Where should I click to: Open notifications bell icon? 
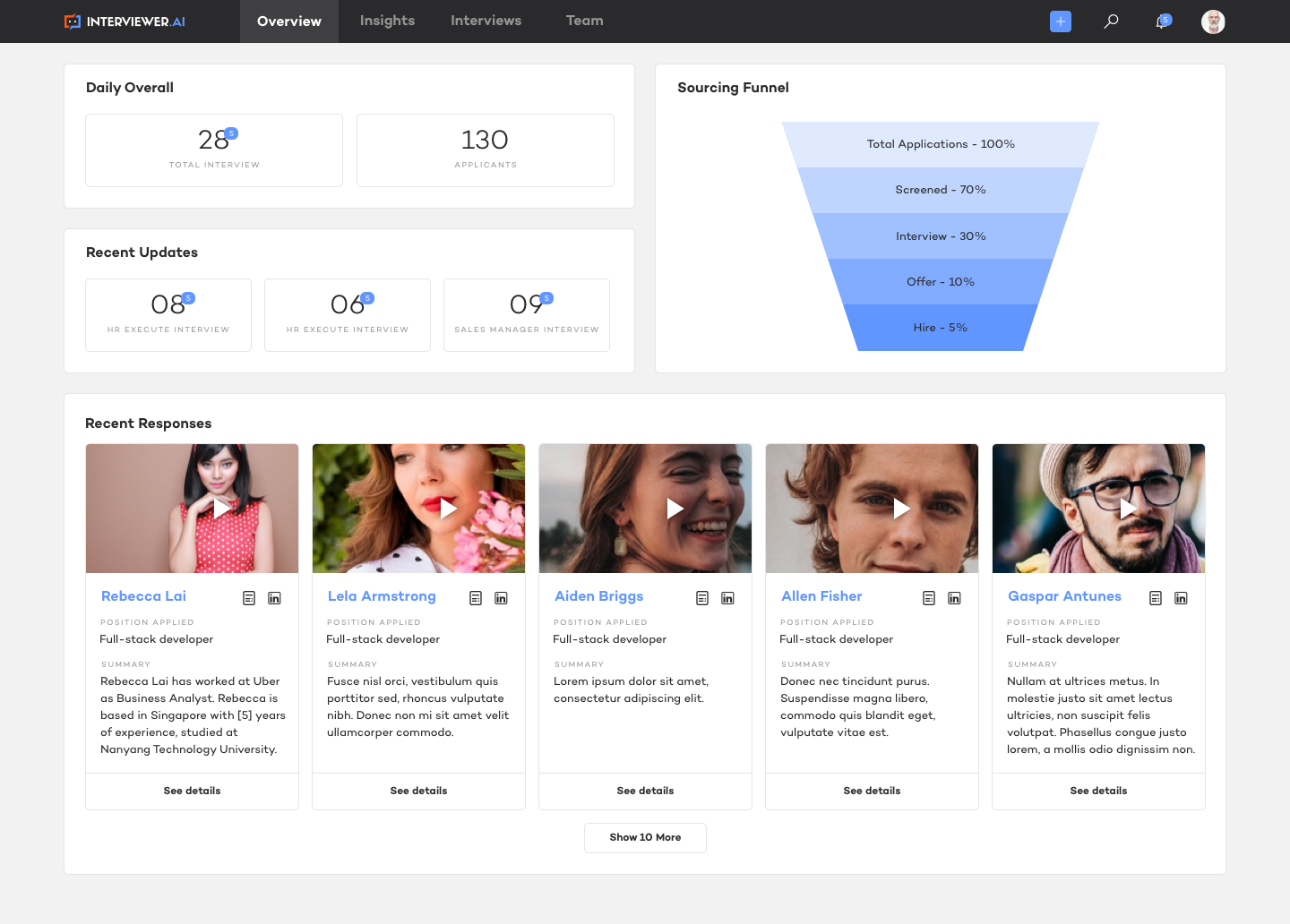click(x=1163, y=21)
